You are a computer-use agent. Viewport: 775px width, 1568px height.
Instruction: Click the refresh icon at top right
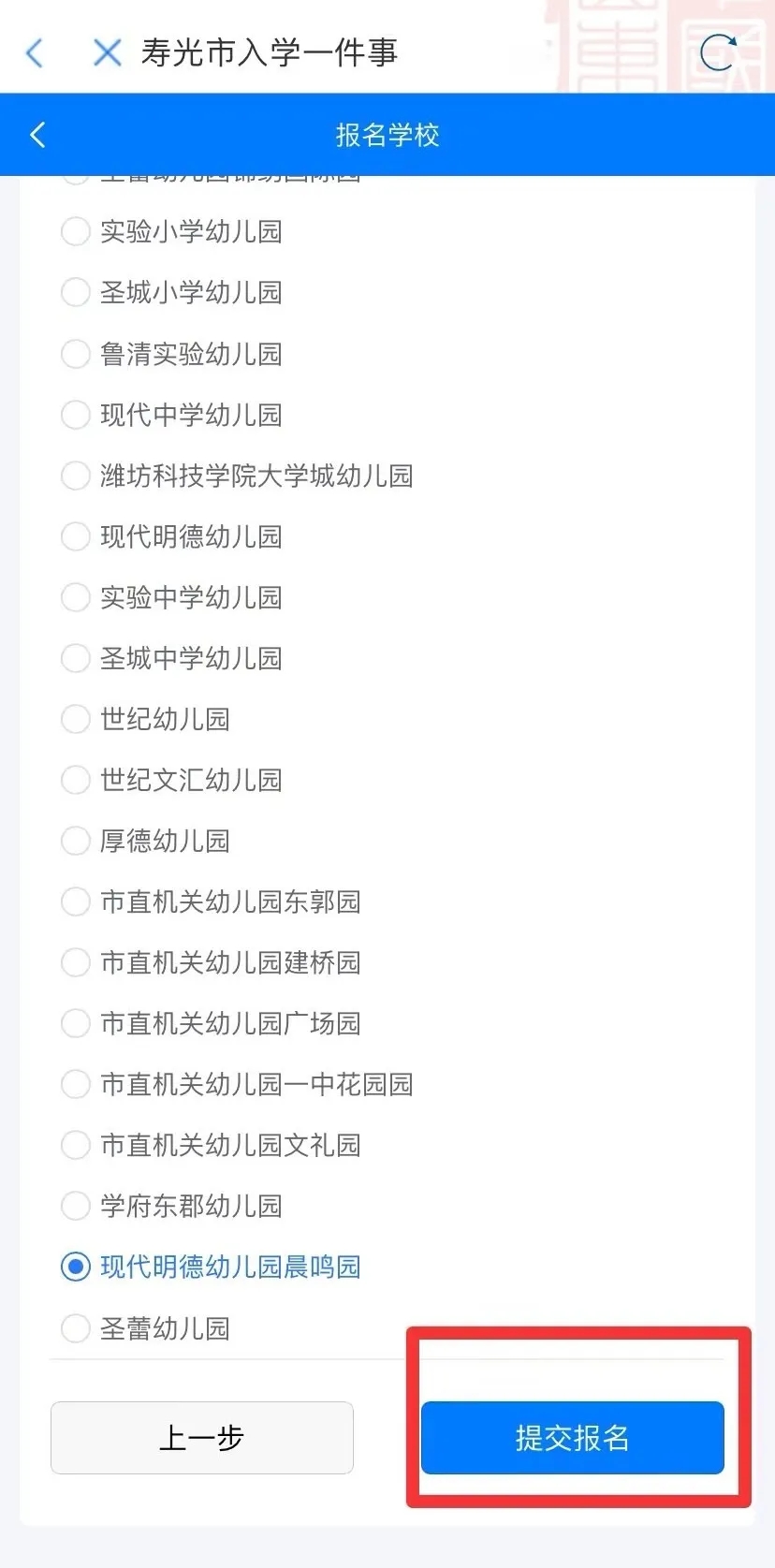coord(718,52)
